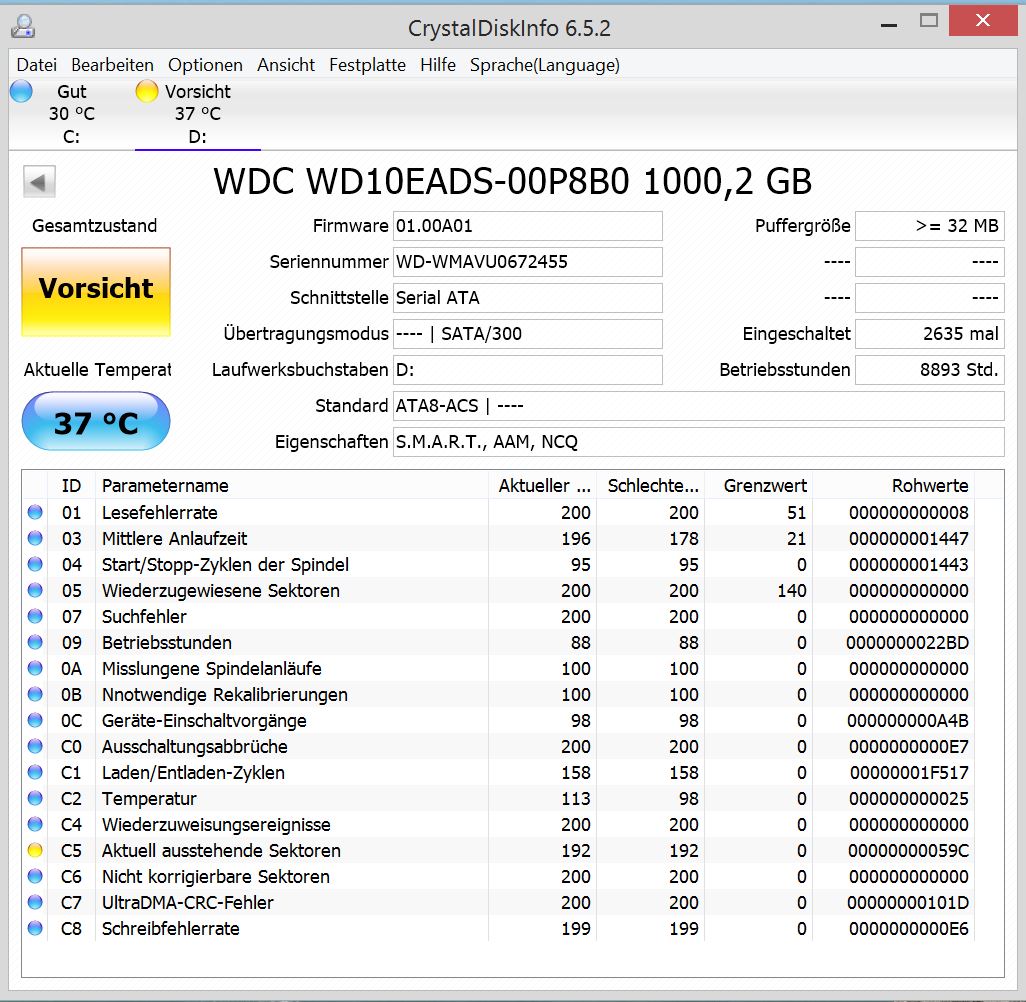The height and width of the screenshot is (1002, 1026).
Task: Open the Optionen menu
Action: tap(205, 65)
